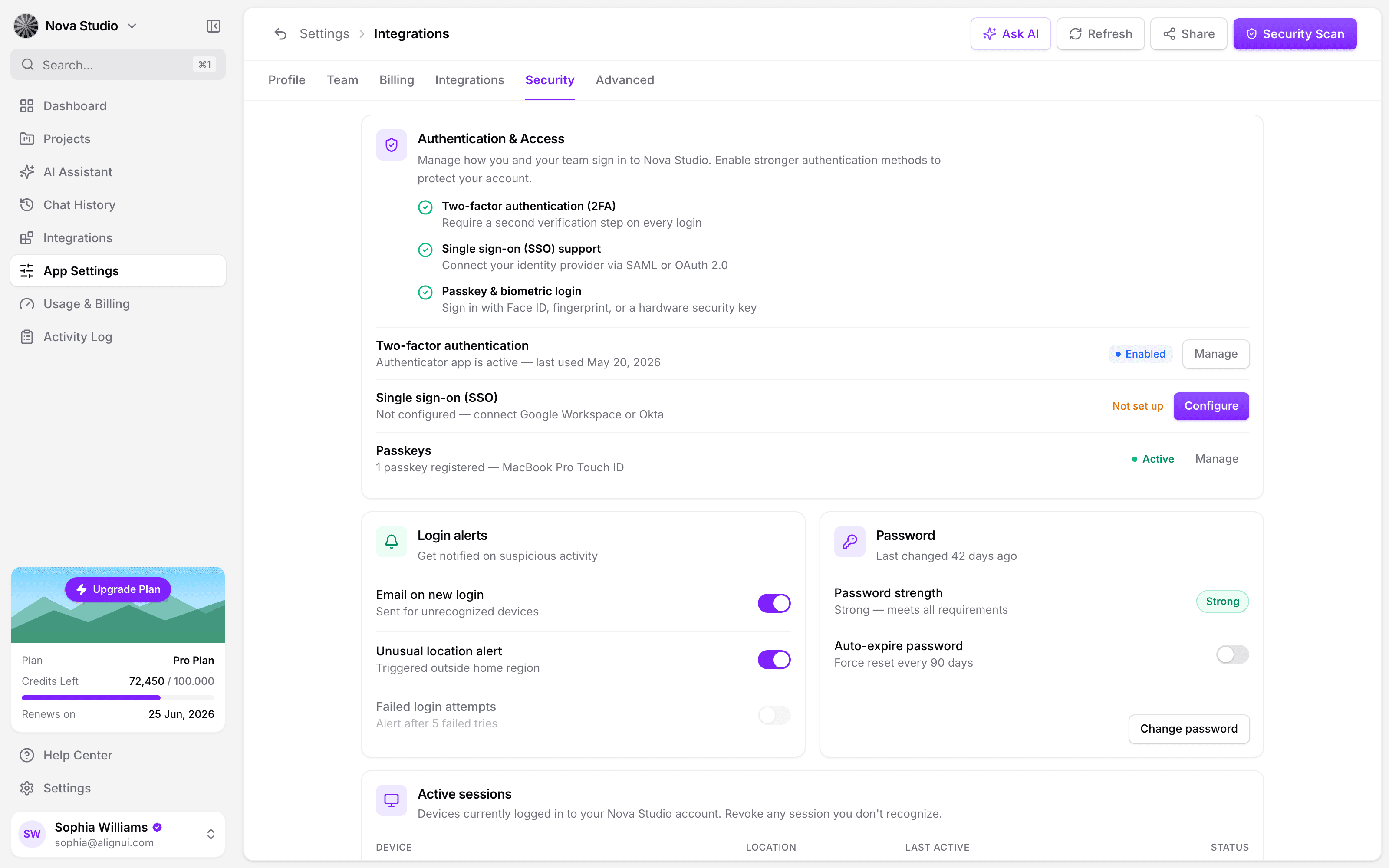1389x868 pixels.
Task: Open AI Assistant in sidebar
Action: (118, 172)
